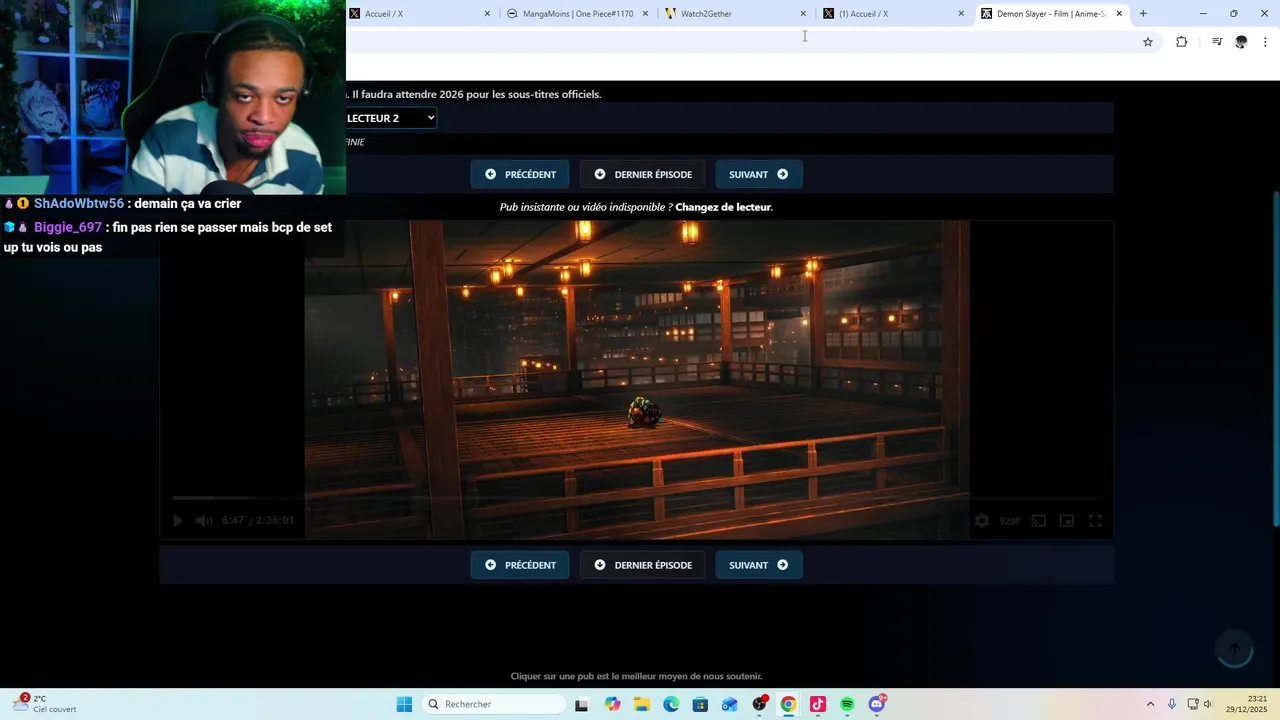Cast the video to another device
1280x720 pixels.
pos(1039,521)
